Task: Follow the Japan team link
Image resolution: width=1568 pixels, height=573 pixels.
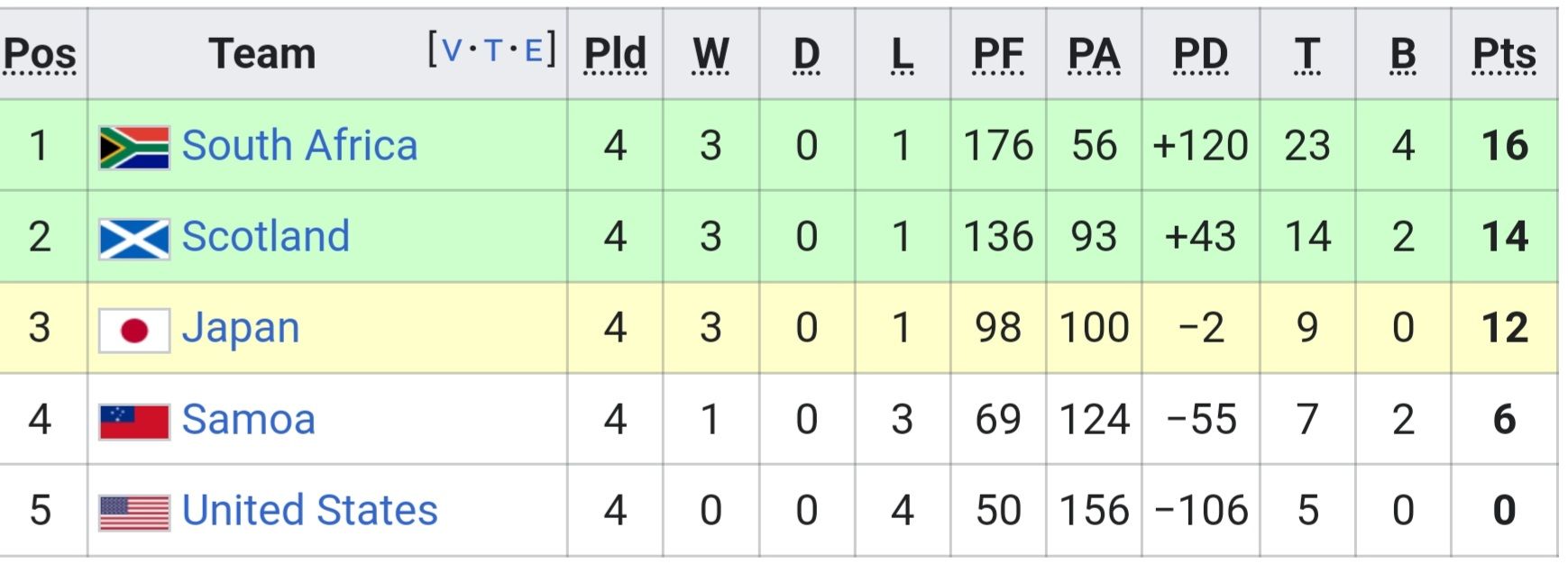Action: pyautogui.click(x=240, y=329)
